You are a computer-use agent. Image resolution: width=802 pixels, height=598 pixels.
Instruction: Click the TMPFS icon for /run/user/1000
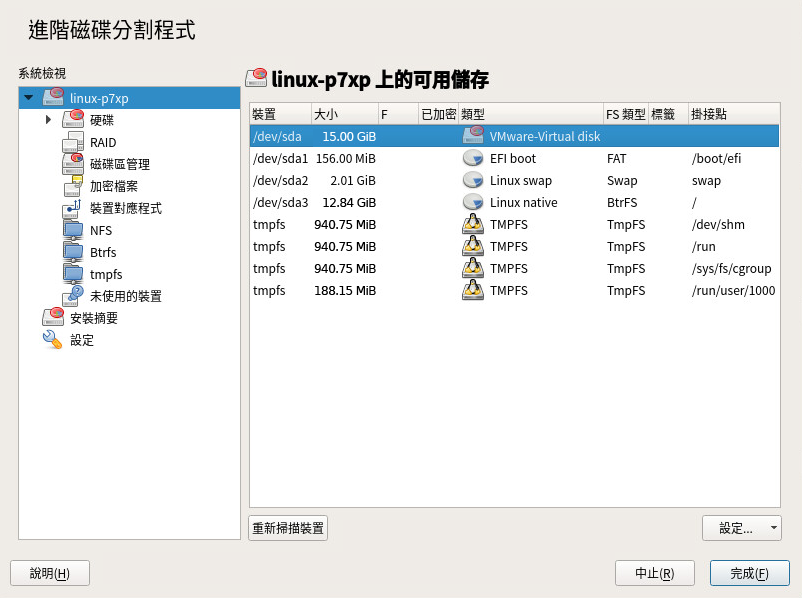[473, 290]
